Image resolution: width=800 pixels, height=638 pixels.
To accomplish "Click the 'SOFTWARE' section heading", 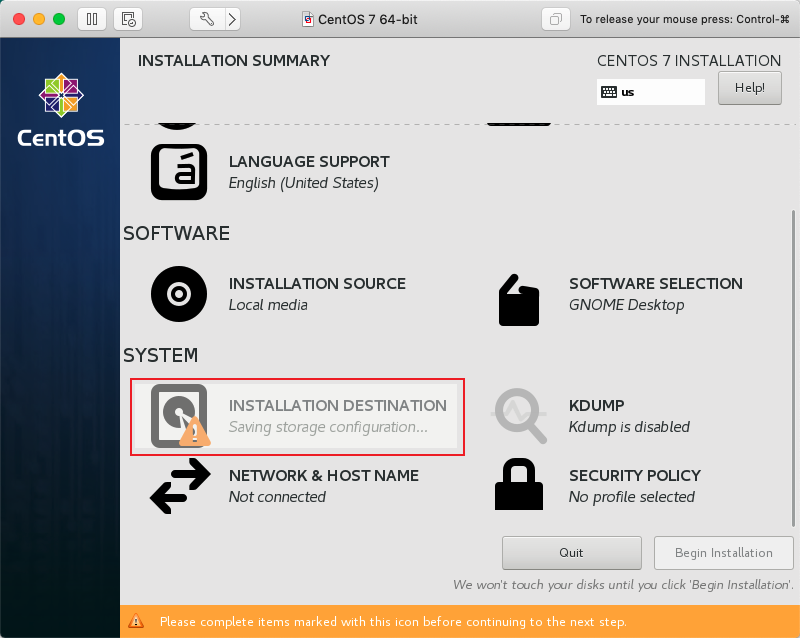I will pyautogui.click(x=177, y=233).
